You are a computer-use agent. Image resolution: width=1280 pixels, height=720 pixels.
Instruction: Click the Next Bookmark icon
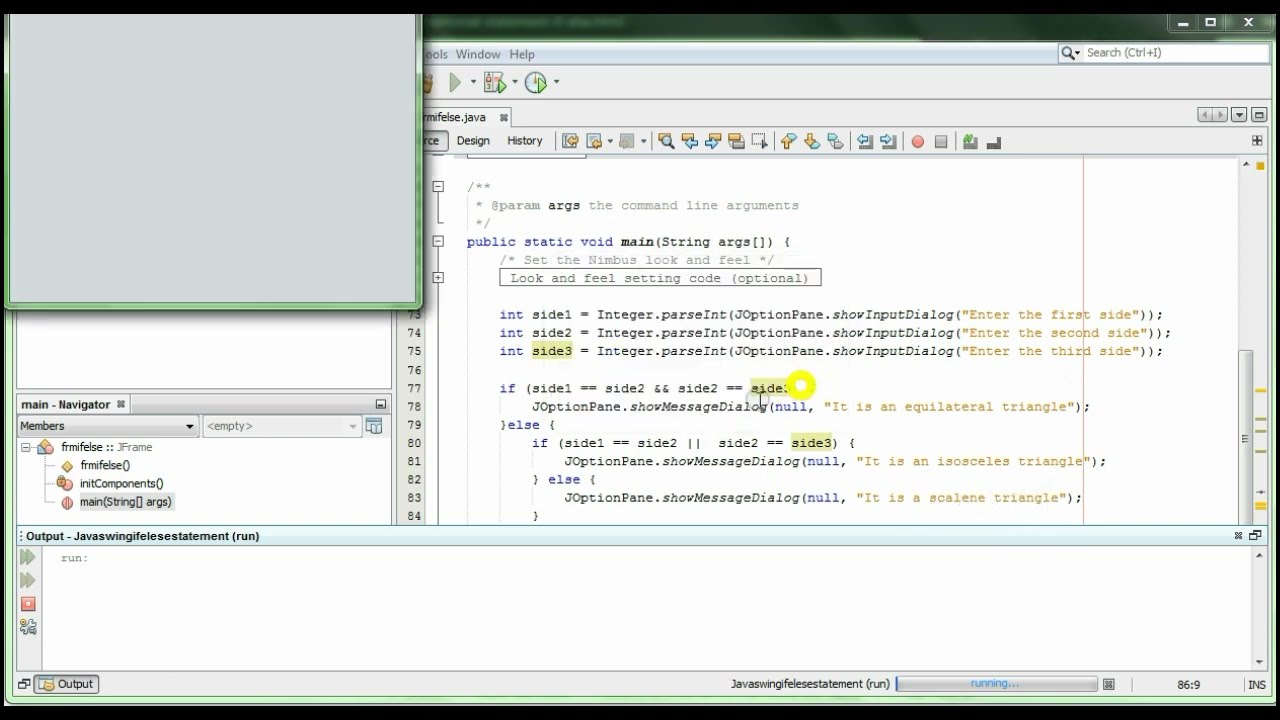point(812,142)
